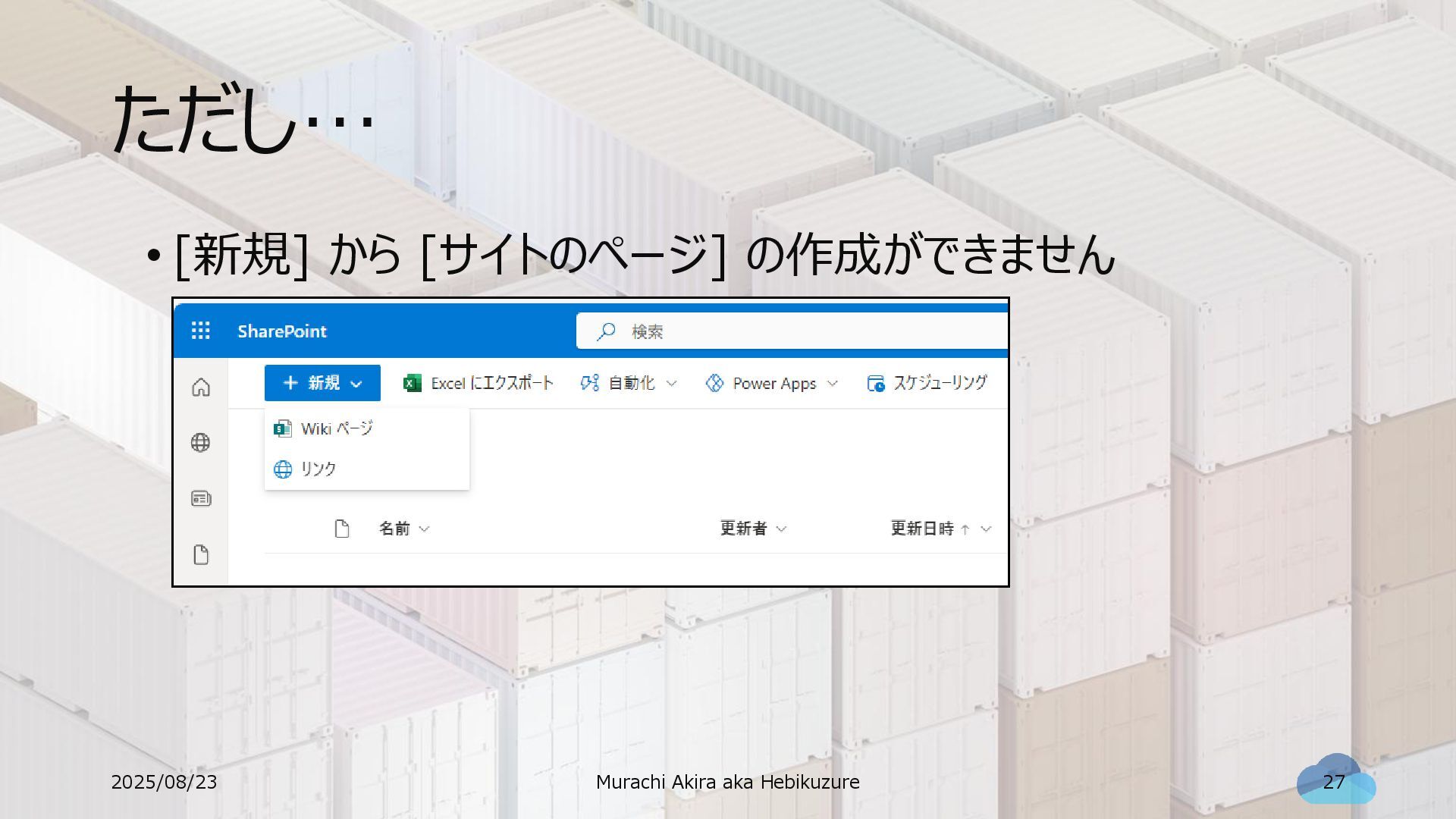Open the 自動化 menu
This screenshot has width=1456, height=819.
(x=628, y=383)
